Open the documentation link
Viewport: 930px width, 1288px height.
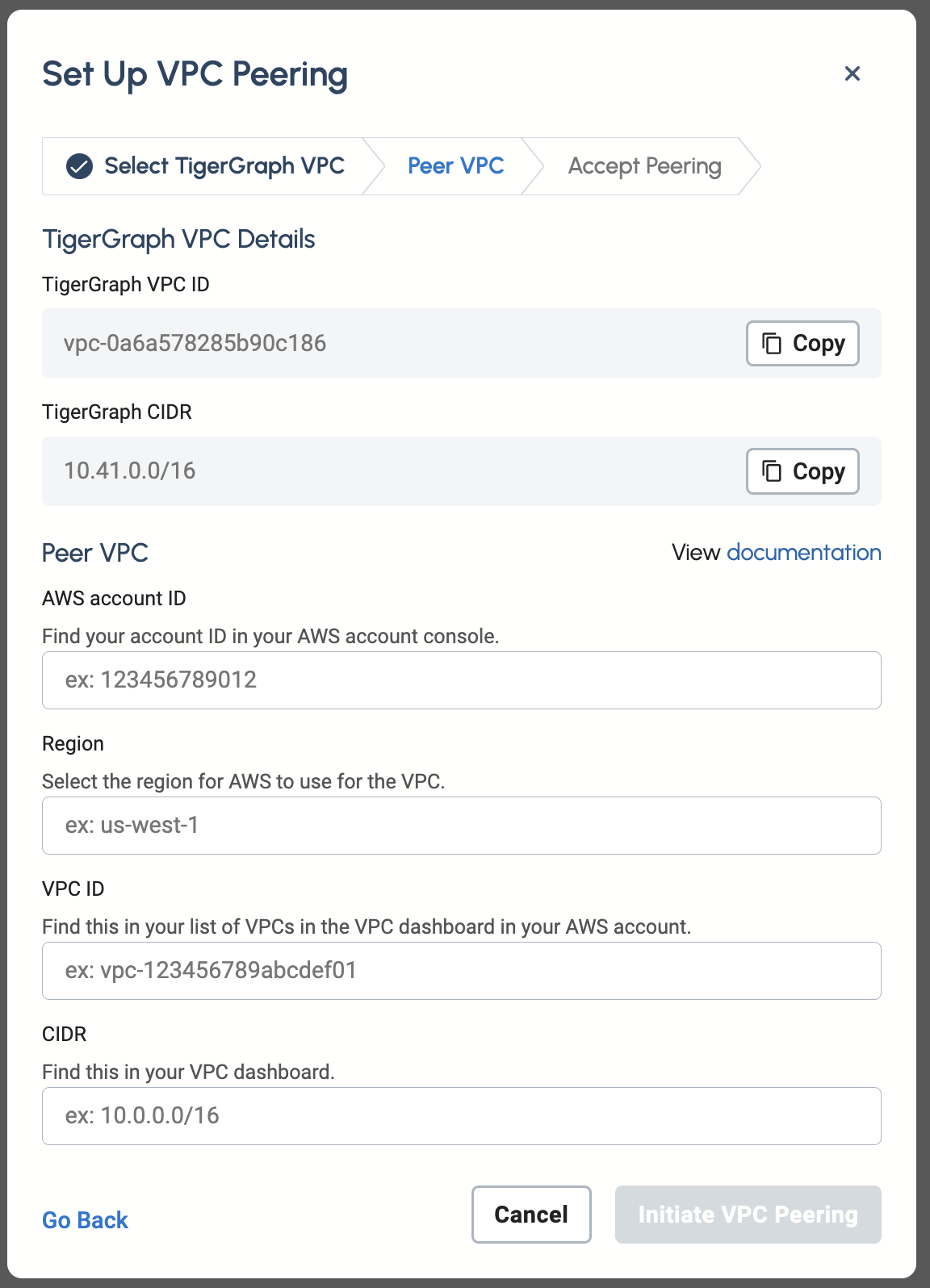point(803,553)
